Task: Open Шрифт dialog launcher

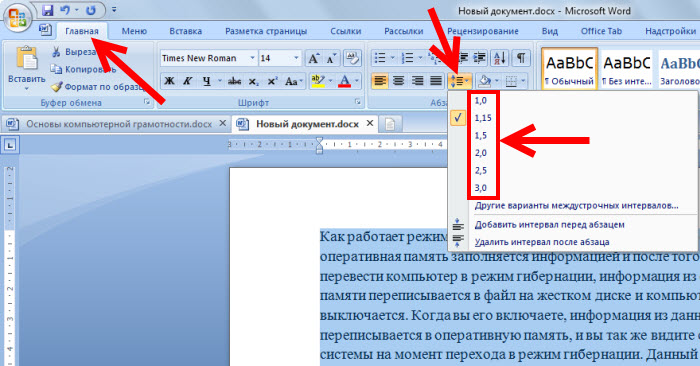Action: click(x=358, y=102)
